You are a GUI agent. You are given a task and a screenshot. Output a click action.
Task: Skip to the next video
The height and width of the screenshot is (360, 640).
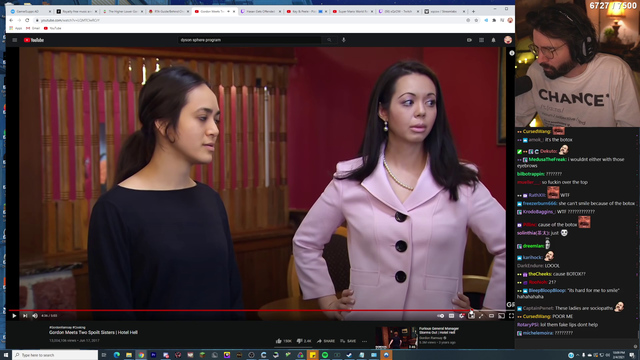tap(25, 316)
